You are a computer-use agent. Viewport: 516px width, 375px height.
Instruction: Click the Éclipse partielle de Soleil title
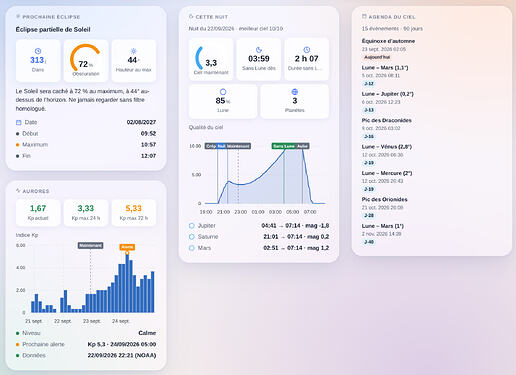[x=53, y=29]
